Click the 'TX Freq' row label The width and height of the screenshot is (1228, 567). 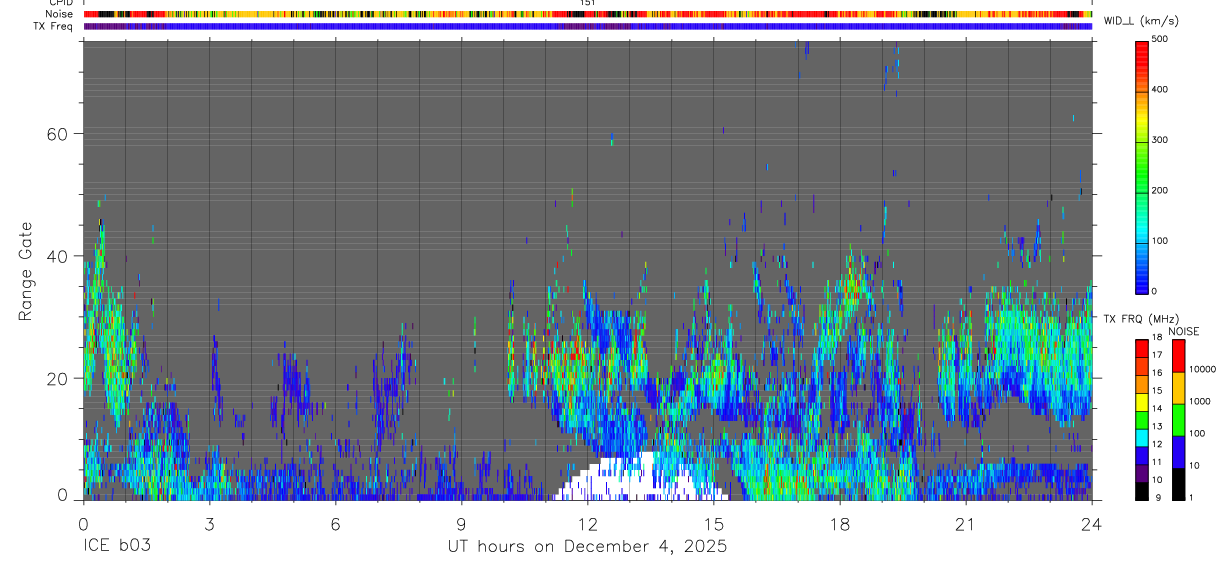coord(54,26)
